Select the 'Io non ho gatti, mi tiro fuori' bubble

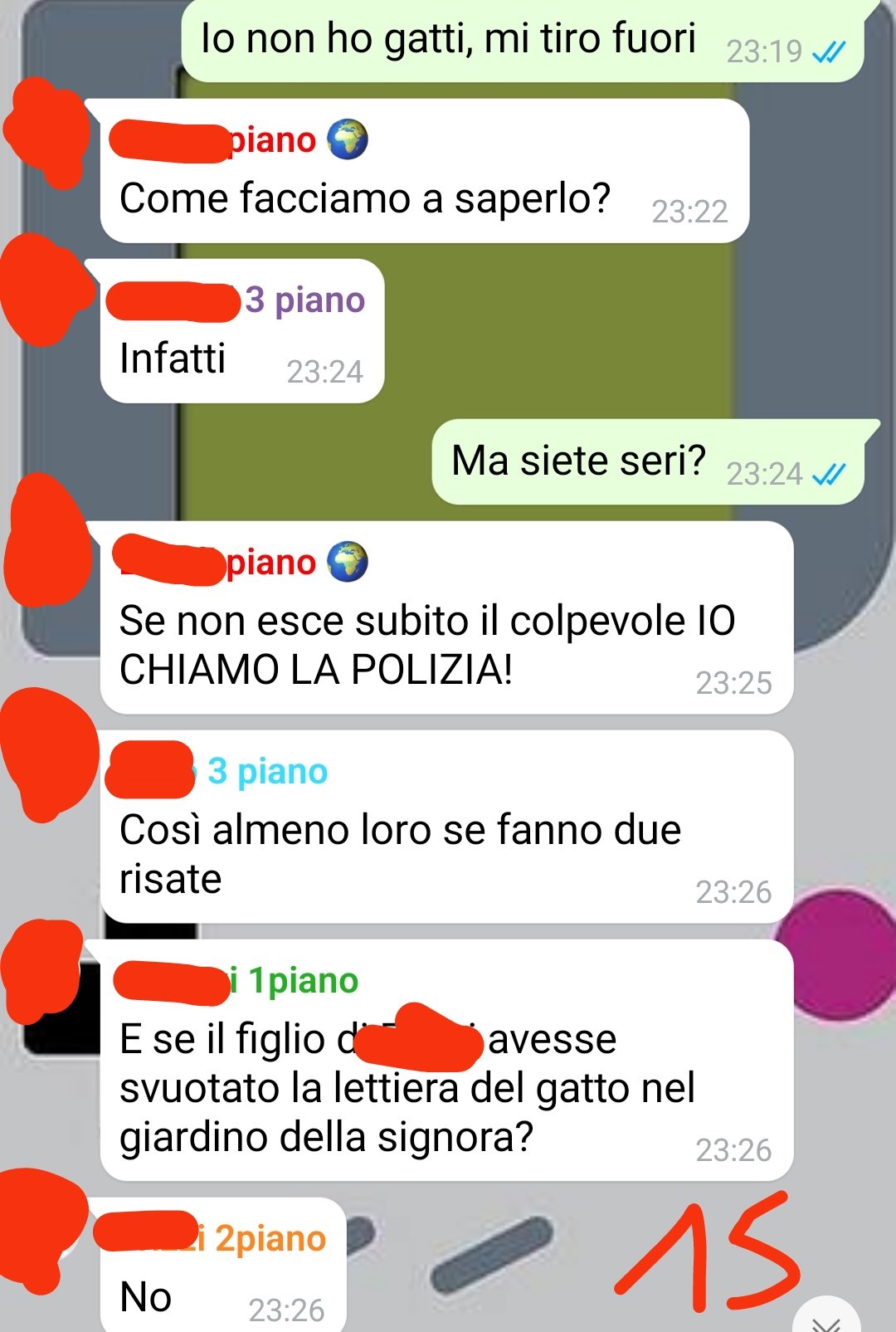point(523,40)
